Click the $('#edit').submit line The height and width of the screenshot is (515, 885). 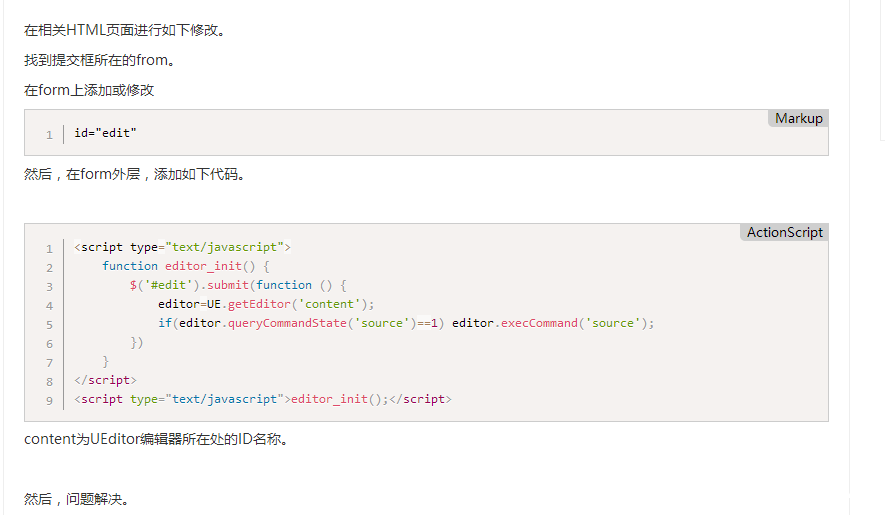click(238, 285)
